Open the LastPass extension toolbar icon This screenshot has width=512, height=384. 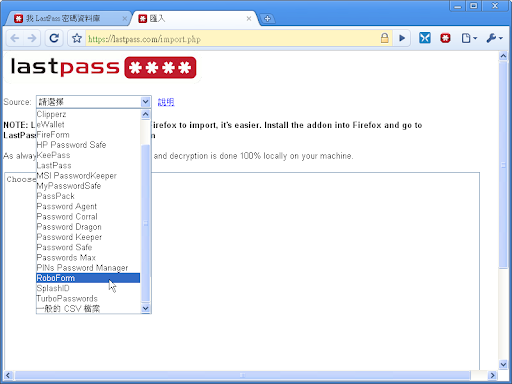445,38
